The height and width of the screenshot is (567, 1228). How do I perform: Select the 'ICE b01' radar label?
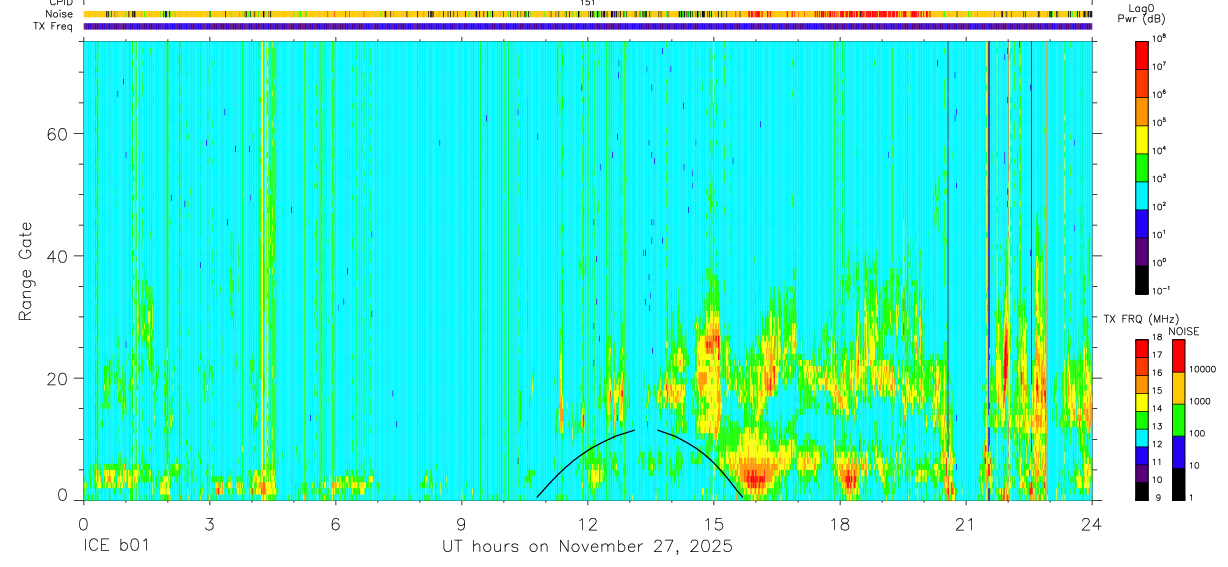115,547
